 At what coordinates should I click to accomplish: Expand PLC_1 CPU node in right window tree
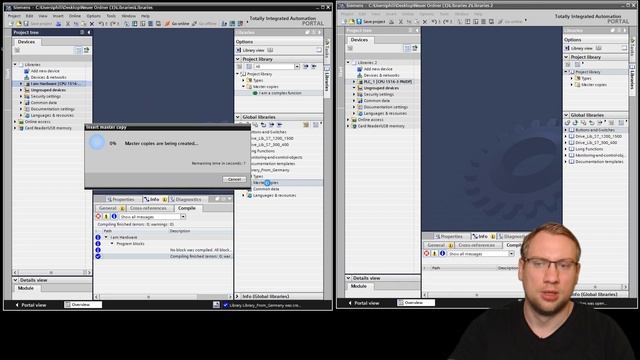pos(354,82)
